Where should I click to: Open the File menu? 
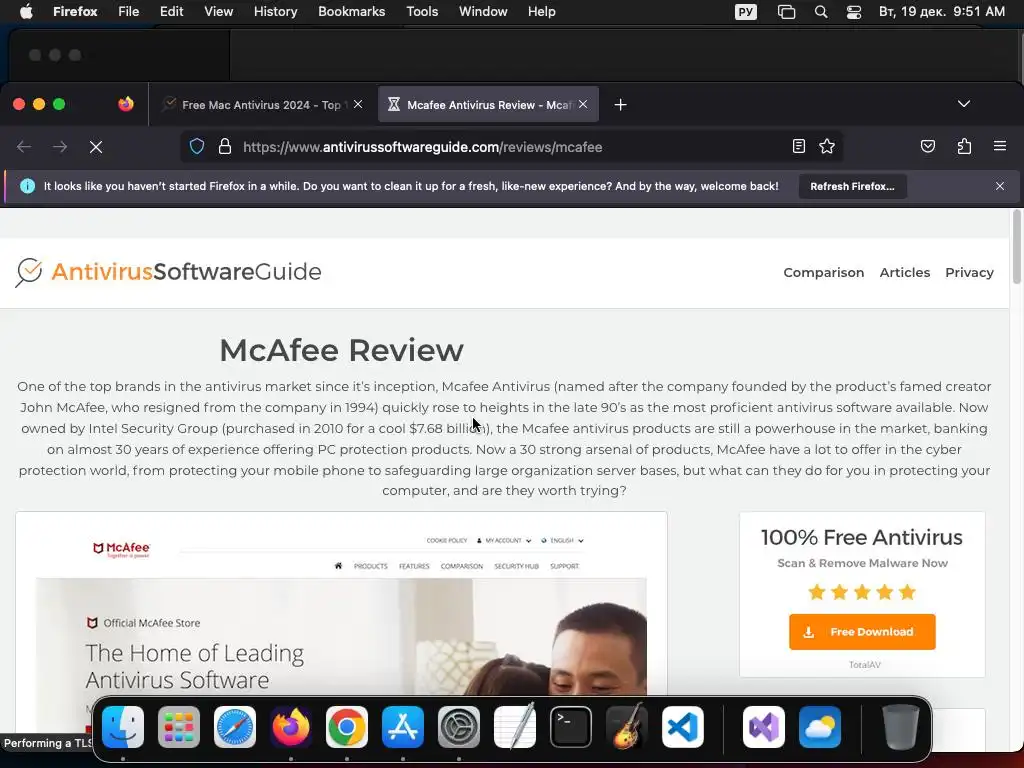tap(129, 12)
